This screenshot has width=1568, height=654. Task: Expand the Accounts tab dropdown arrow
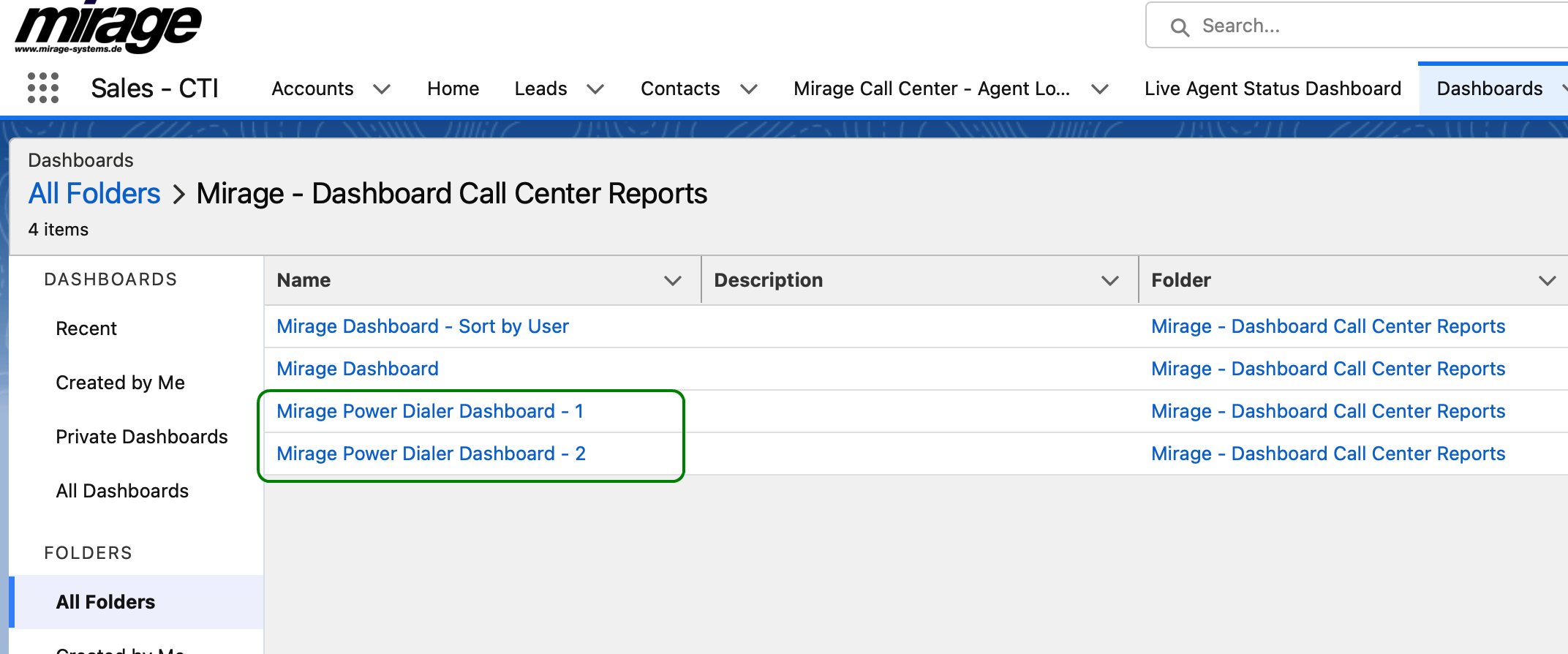click(381, 89)
